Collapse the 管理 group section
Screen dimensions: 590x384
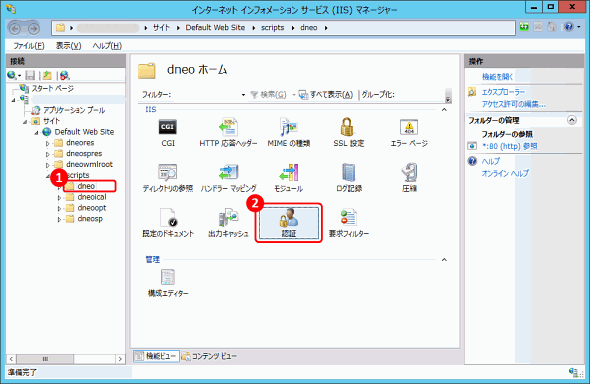click(x=444, y=260)
